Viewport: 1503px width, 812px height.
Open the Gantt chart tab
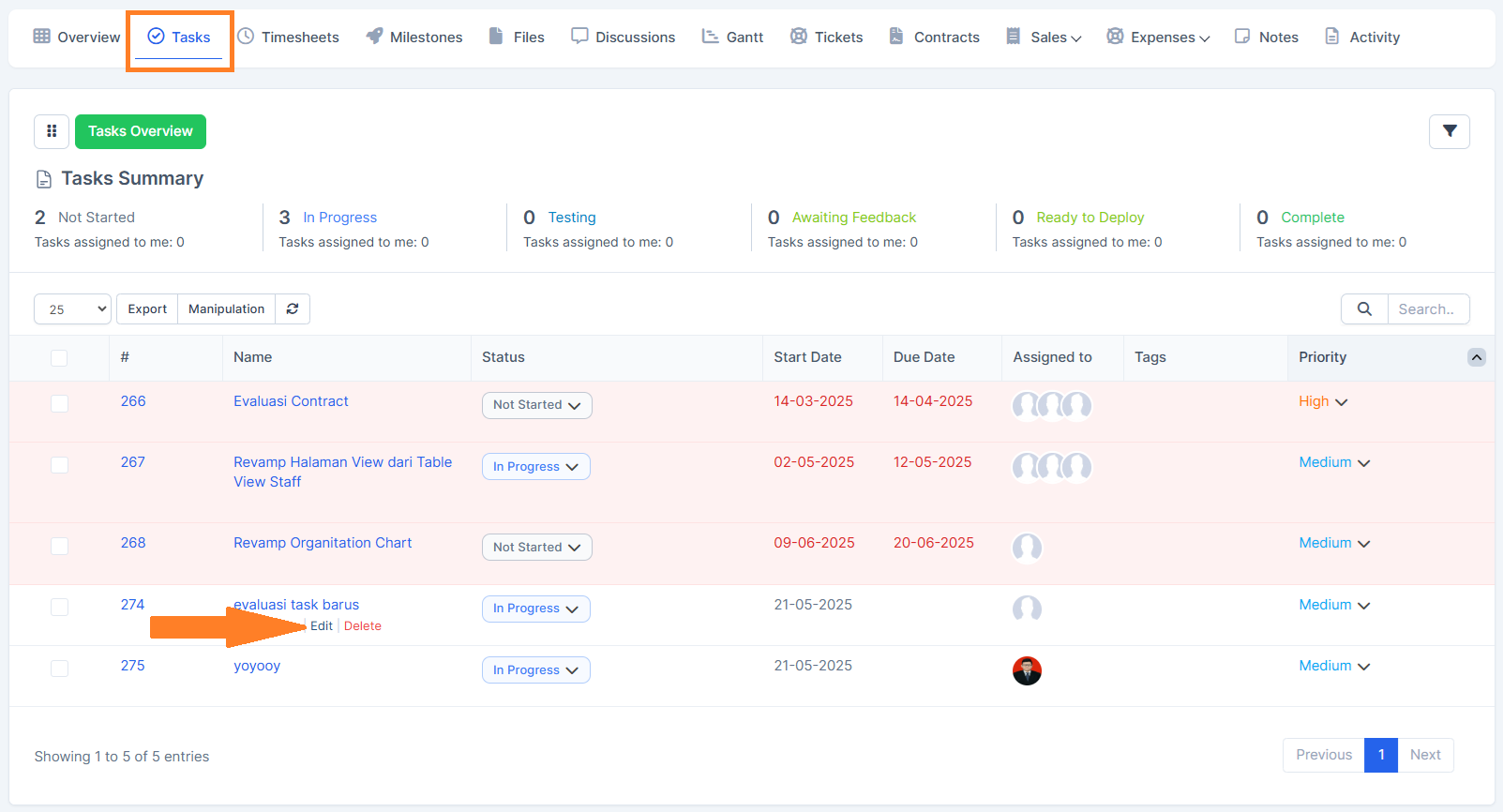tap(733, 38)
